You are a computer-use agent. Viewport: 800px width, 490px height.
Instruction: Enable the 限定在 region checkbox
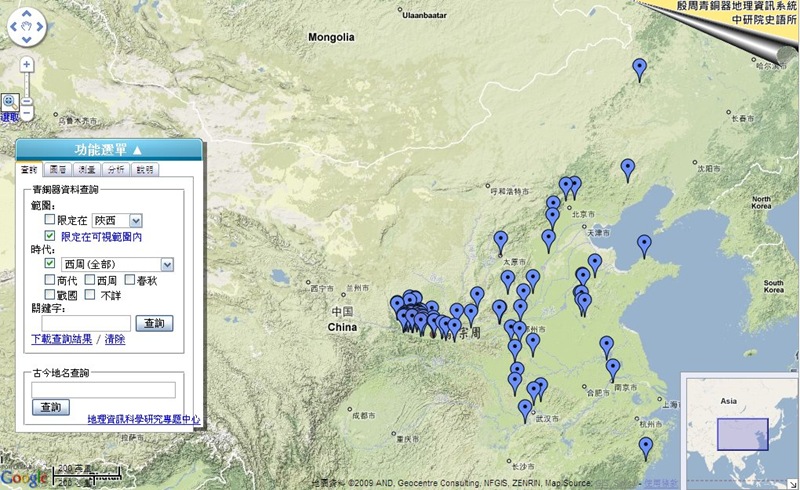(50, 220)
